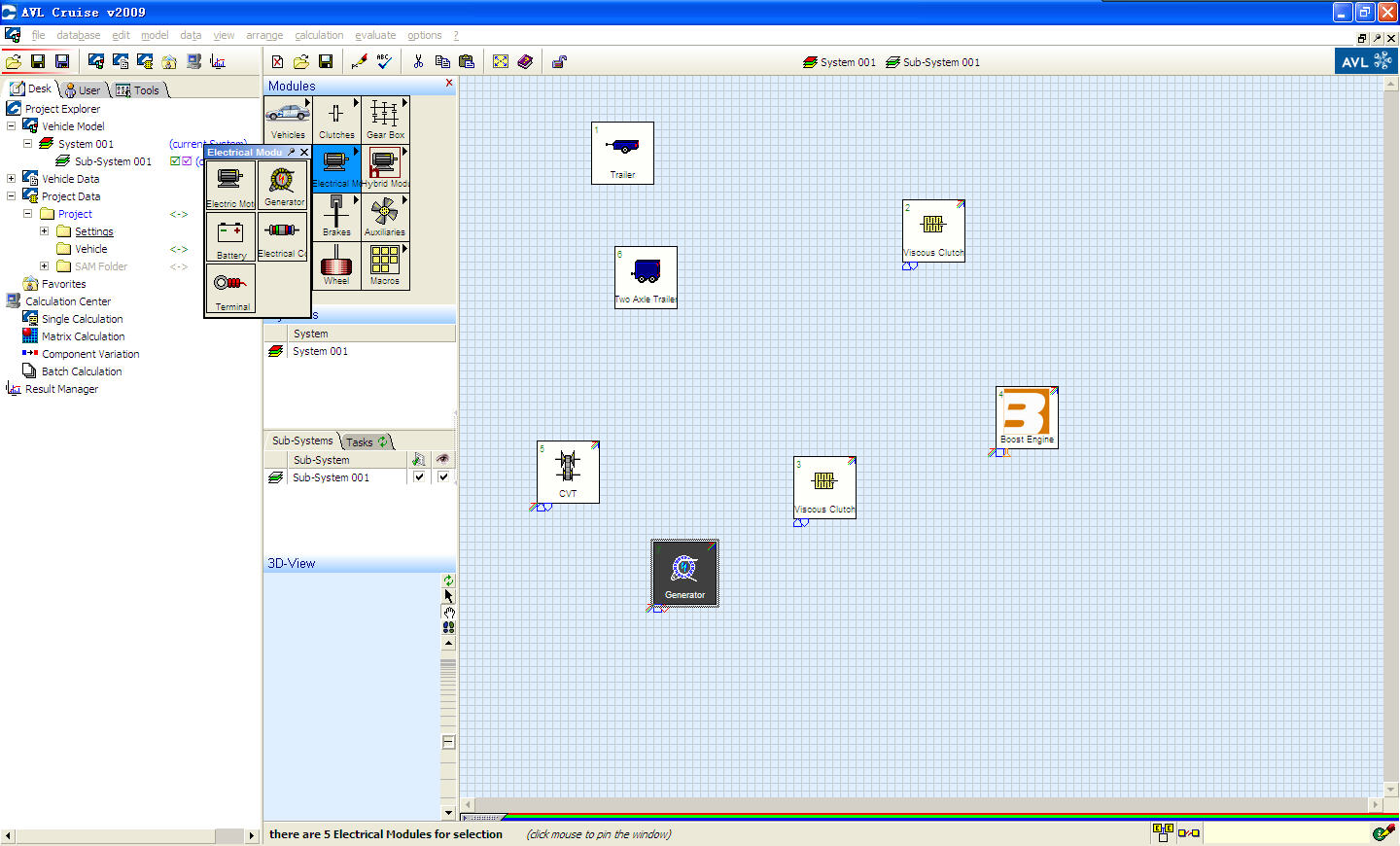
Task: Expand the Vehicle Data tree node
Action: click(11, 179)
